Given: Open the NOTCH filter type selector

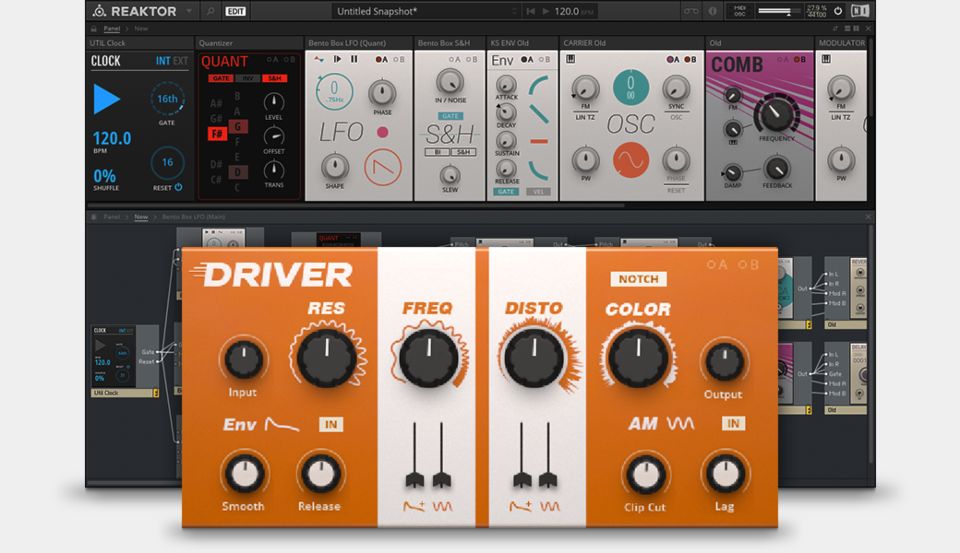Looking at the screenshot, I should pos(639,280).
